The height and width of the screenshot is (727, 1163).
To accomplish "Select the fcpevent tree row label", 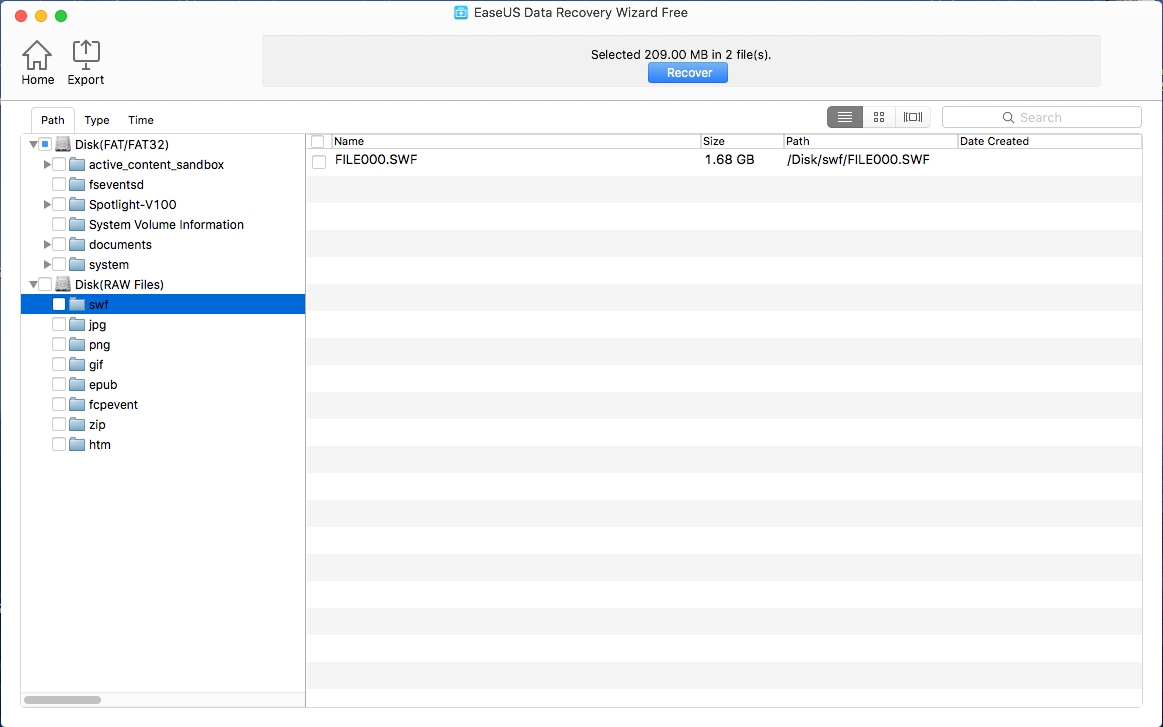I will pos(113,404).
